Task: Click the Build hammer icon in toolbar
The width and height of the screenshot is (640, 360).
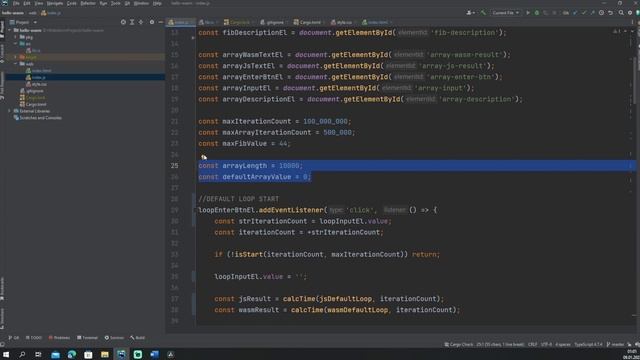Action: coord(483,13)
